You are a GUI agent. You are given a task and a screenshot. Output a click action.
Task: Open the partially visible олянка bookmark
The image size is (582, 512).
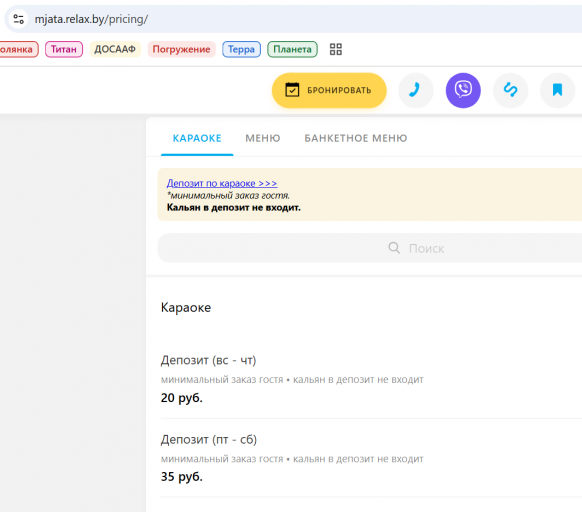pyautogui.click(x=18, y=49)
